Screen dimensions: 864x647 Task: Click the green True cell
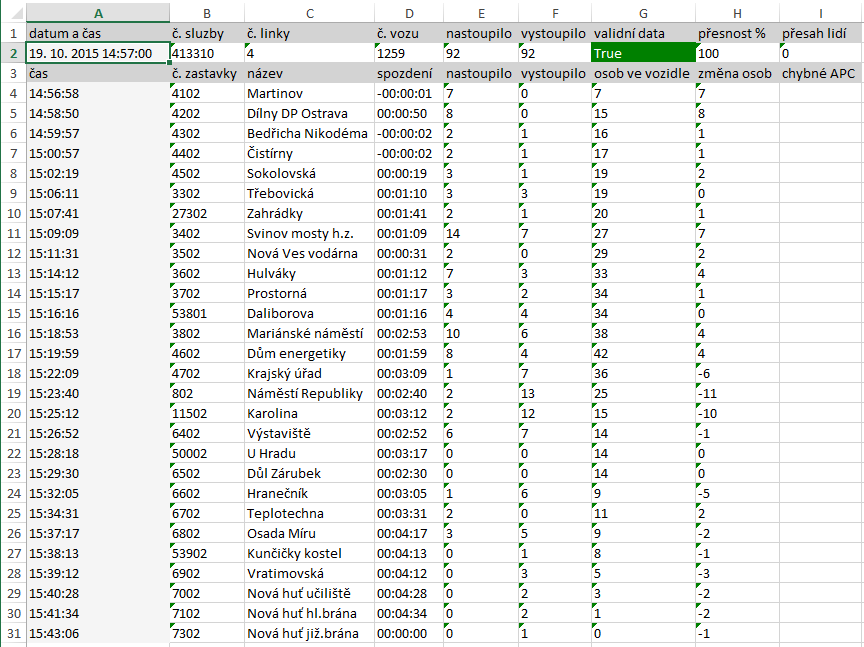[644, 53]
